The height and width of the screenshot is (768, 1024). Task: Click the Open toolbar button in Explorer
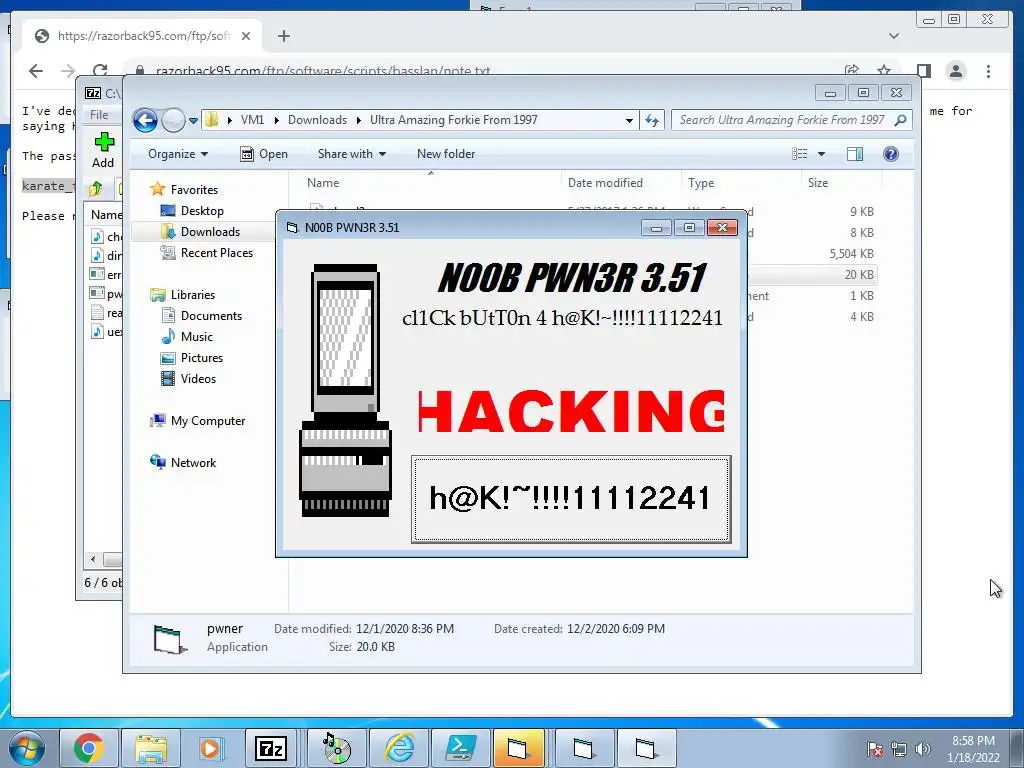point(264,154)
